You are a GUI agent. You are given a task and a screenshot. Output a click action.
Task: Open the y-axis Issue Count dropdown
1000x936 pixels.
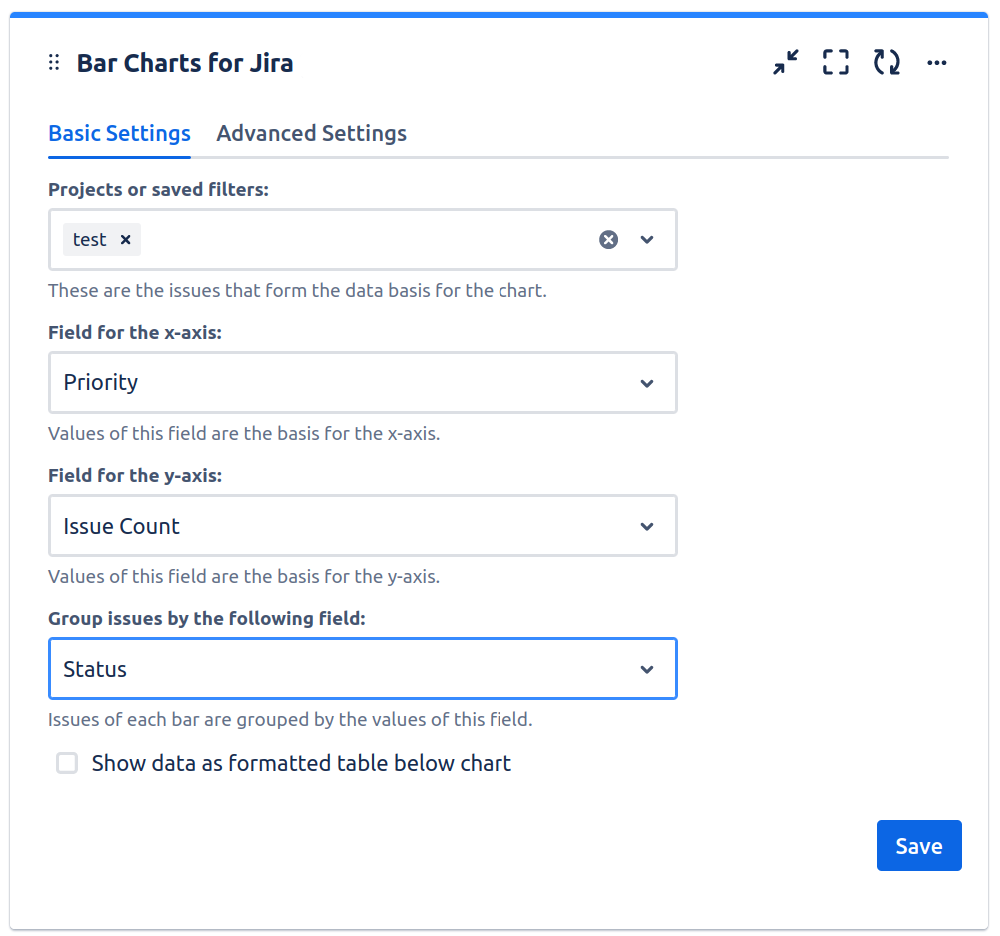[x=362, y=526]
